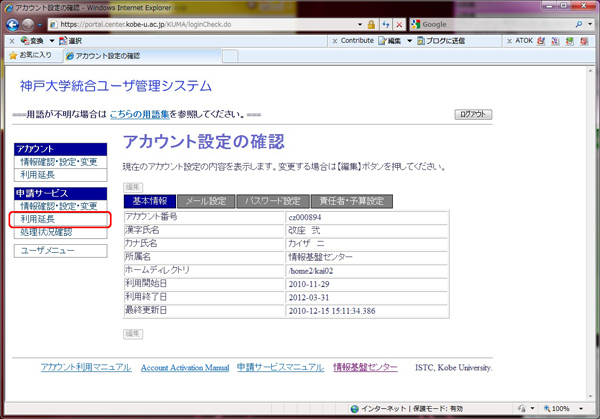Open Account Activation Manual footer link
This screenshot has height=419, width=600.
pyautogui.click(x=185, y=368)
